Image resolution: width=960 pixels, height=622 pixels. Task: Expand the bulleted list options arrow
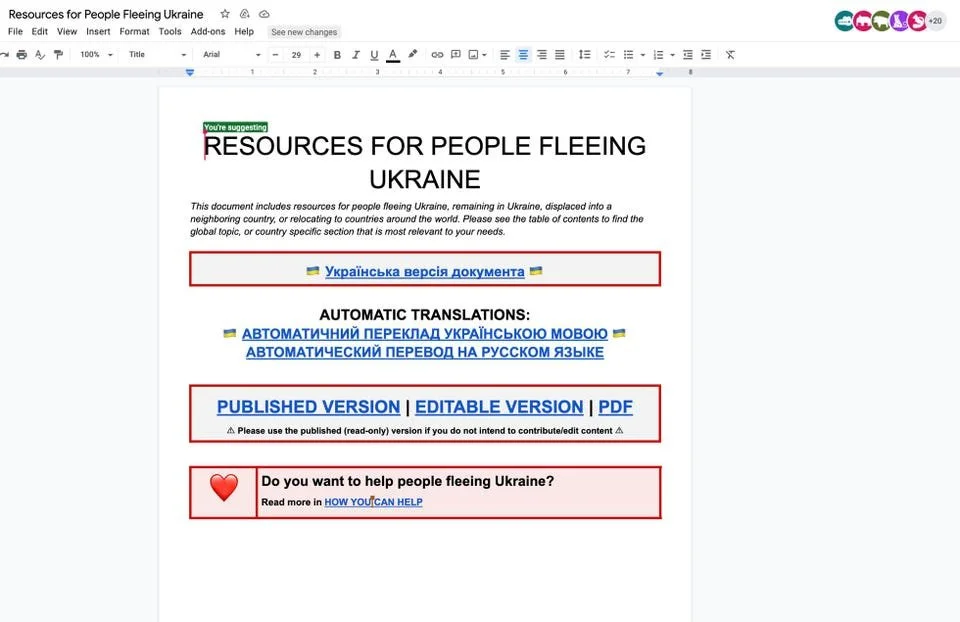(643, 54)
